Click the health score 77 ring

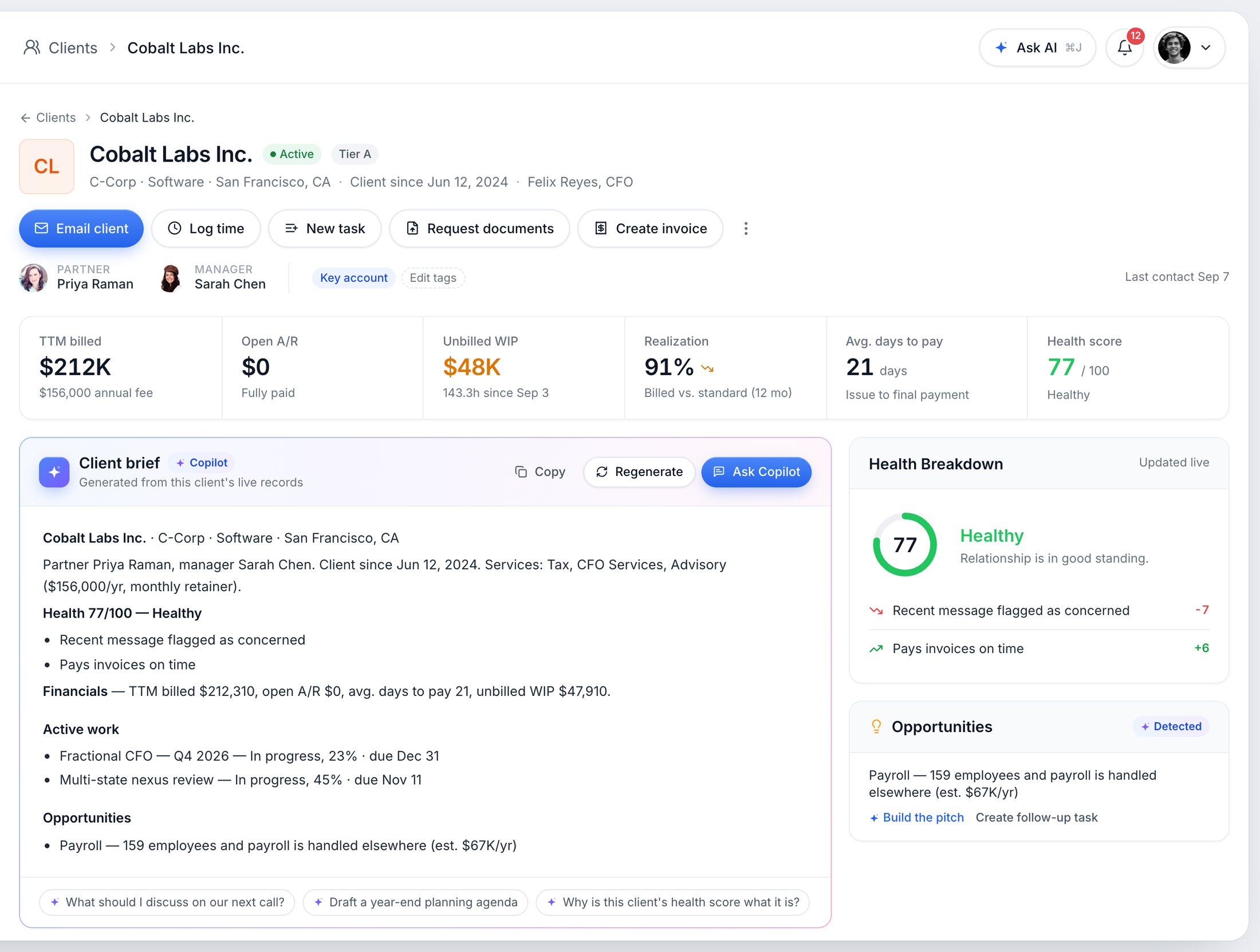click(905, 544)
